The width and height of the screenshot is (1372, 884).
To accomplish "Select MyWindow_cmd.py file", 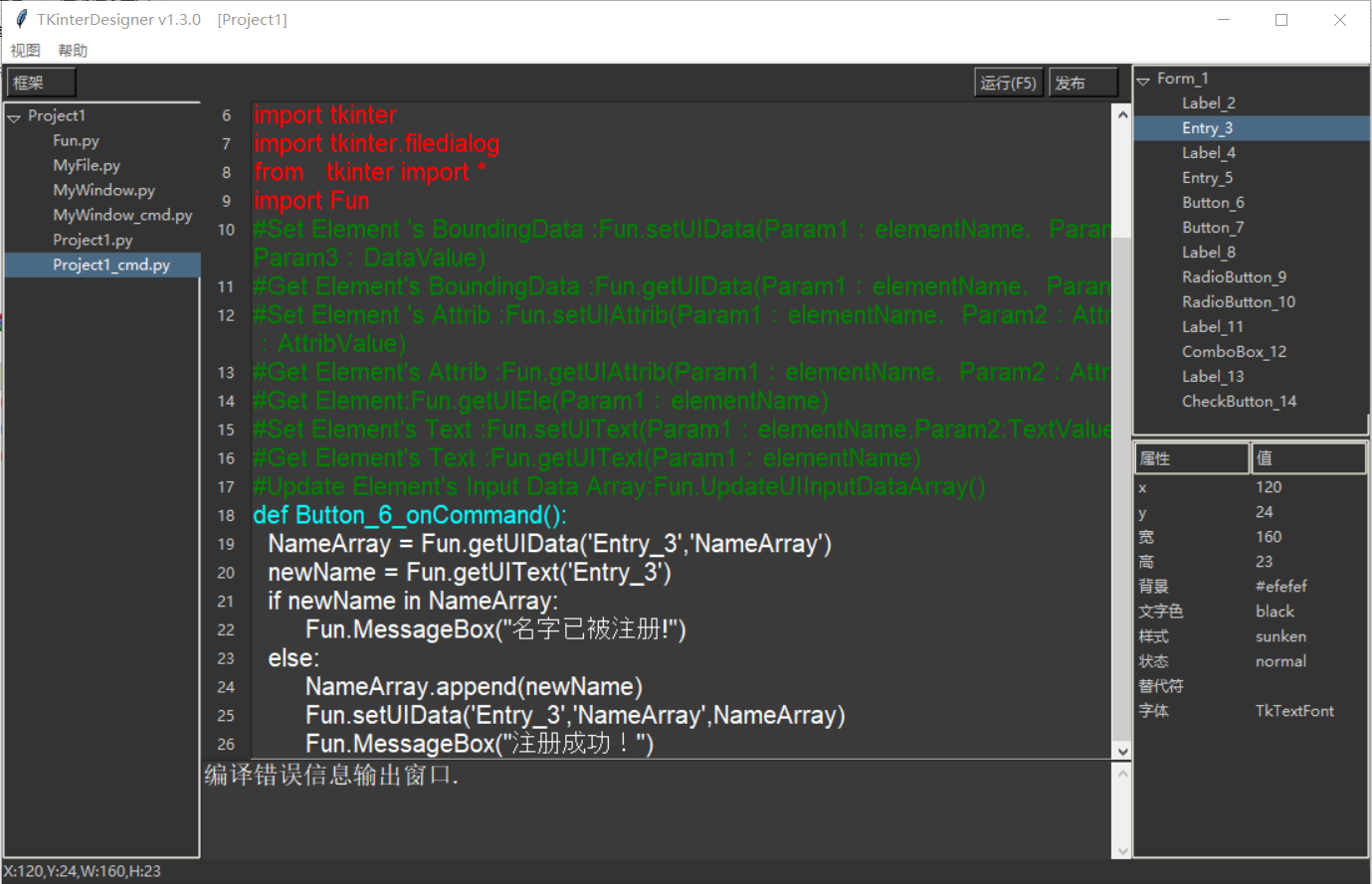I will (122, 215).
